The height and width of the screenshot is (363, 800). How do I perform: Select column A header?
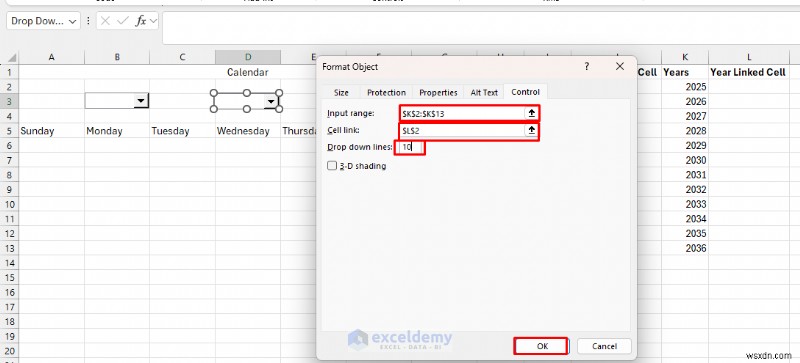[52, 57]
